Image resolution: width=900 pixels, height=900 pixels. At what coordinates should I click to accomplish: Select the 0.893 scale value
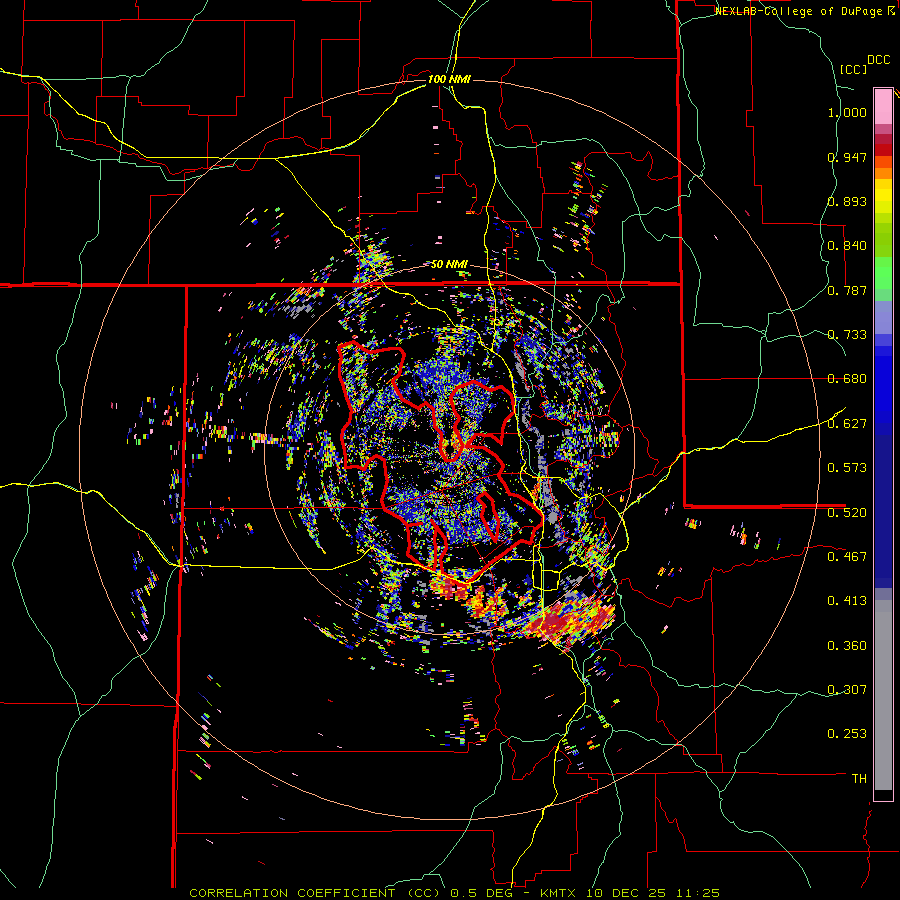(x=847, y=201)
